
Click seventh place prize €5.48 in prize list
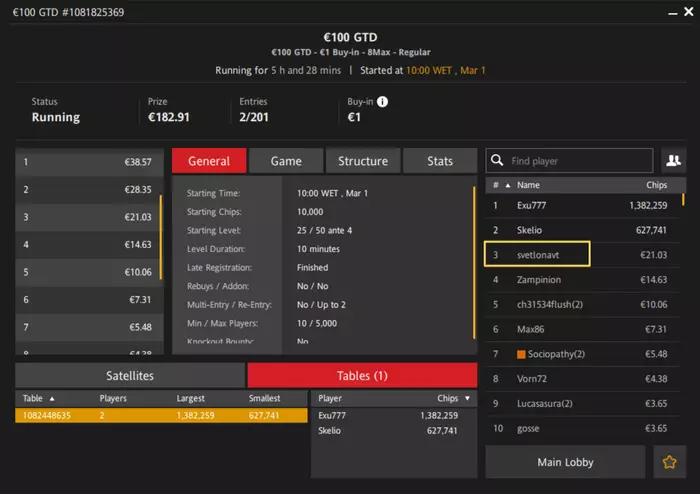[x=88, y=327]
